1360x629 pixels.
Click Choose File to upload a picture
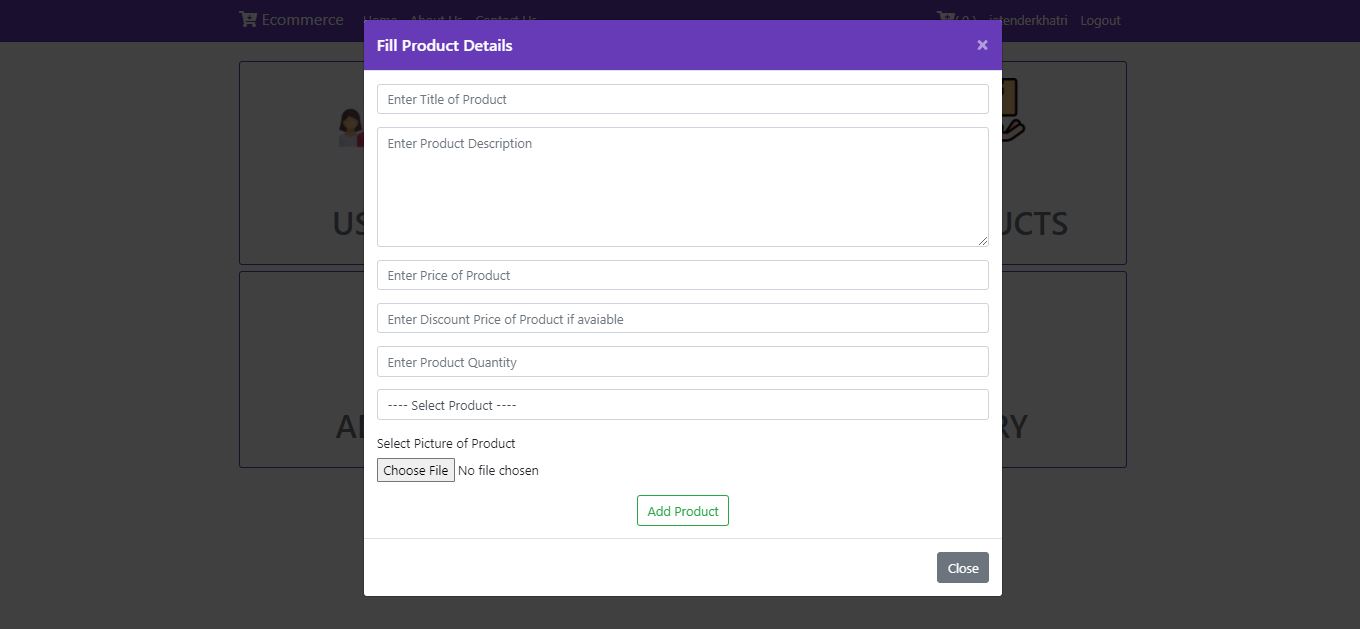415,470
